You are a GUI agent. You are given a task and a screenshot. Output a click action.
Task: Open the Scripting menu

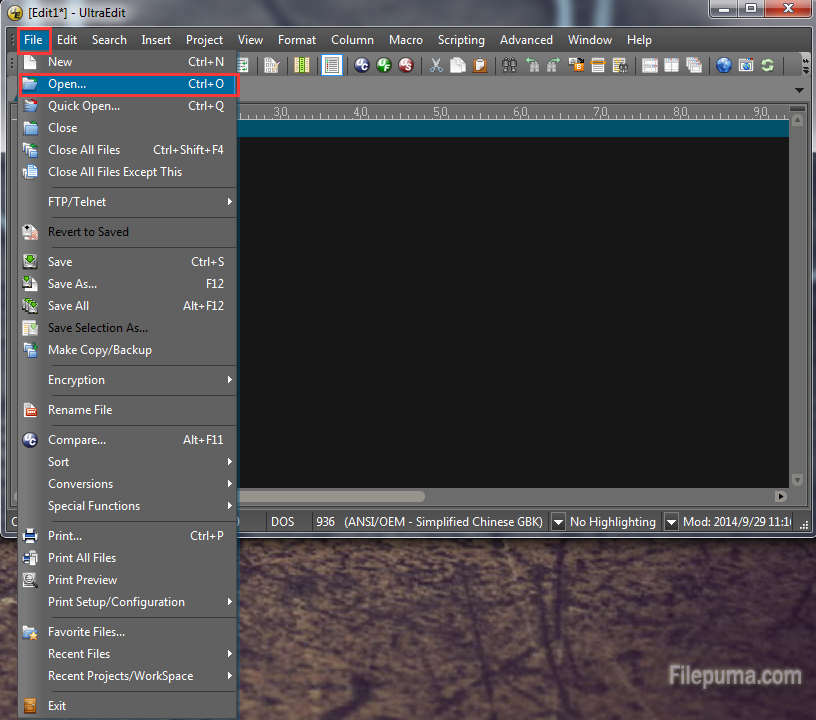pos(461,40)
